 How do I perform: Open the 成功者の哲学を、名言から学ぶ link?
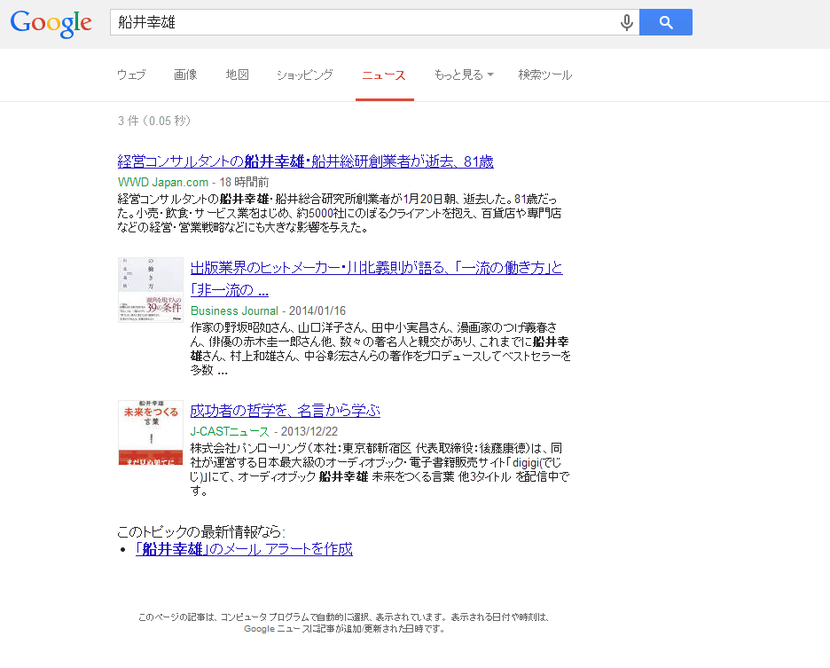[x=285, y=410]
